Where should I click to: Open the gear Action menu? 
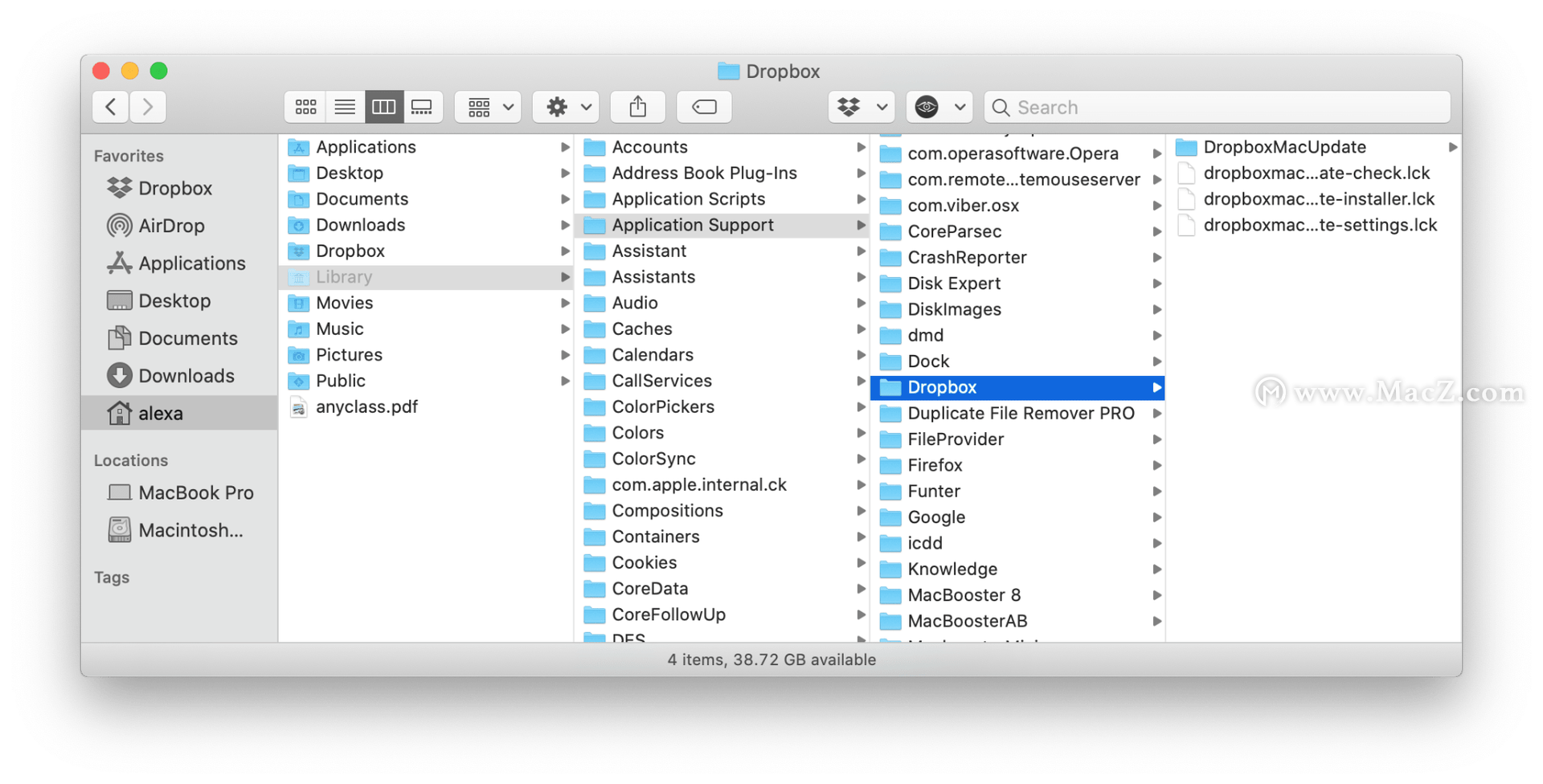click(567, 107)
